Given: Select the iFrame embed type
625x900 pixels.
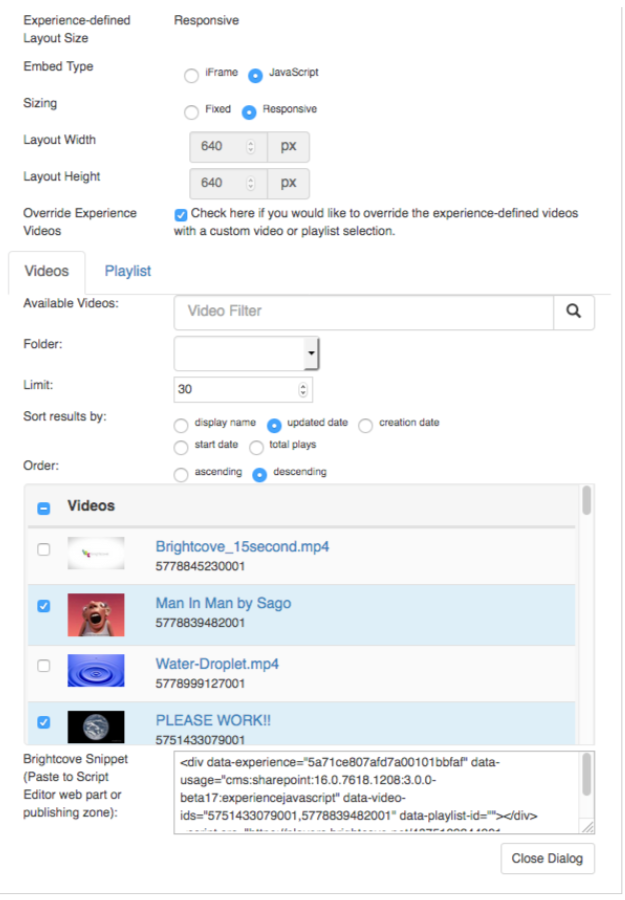Looking at the screenshot, I should pos(191,75).
